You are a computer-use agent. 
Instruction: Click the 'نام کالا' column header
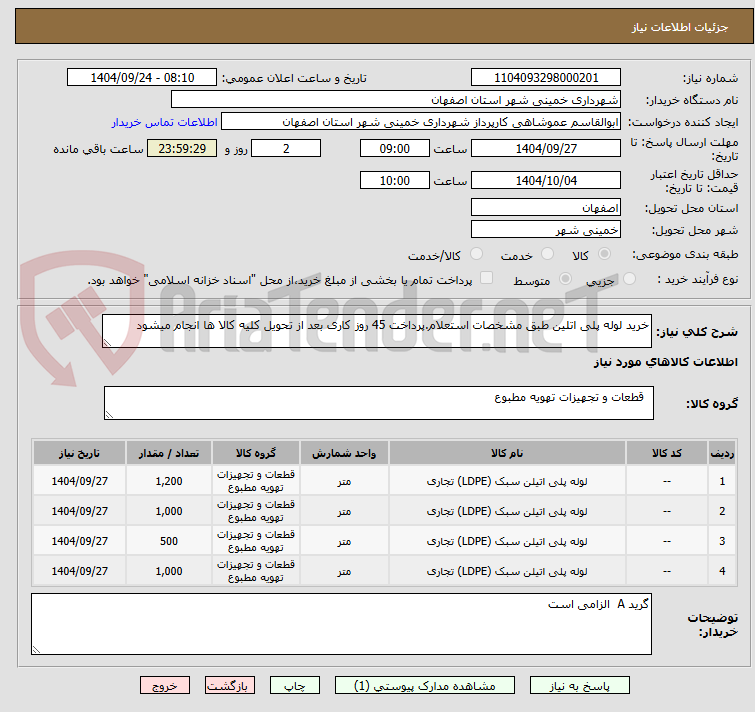(x=508, y=452)
